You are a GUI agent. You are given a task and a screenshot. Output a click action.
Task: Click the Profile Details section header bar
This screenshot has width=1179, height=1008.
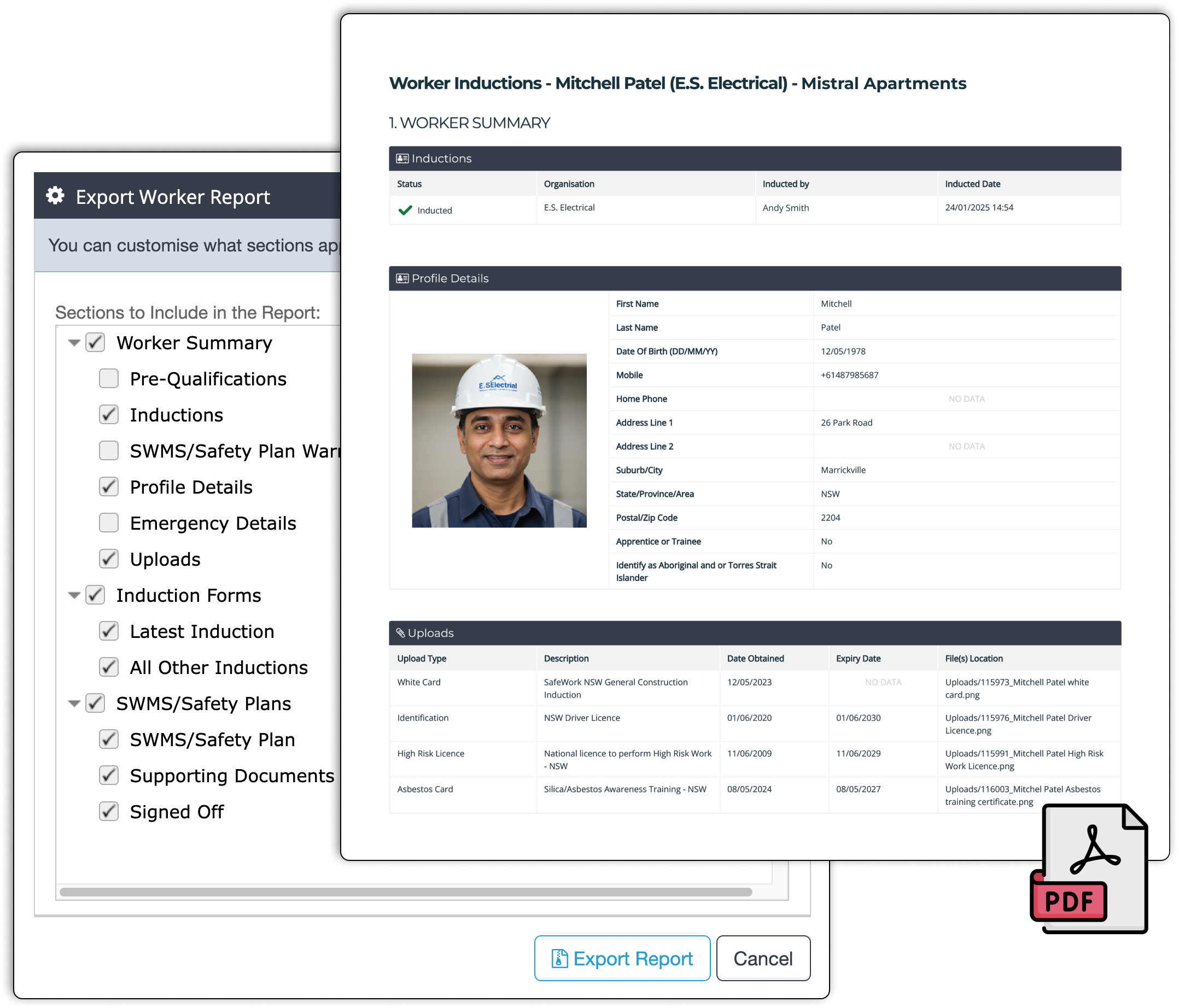coord(755,279)
